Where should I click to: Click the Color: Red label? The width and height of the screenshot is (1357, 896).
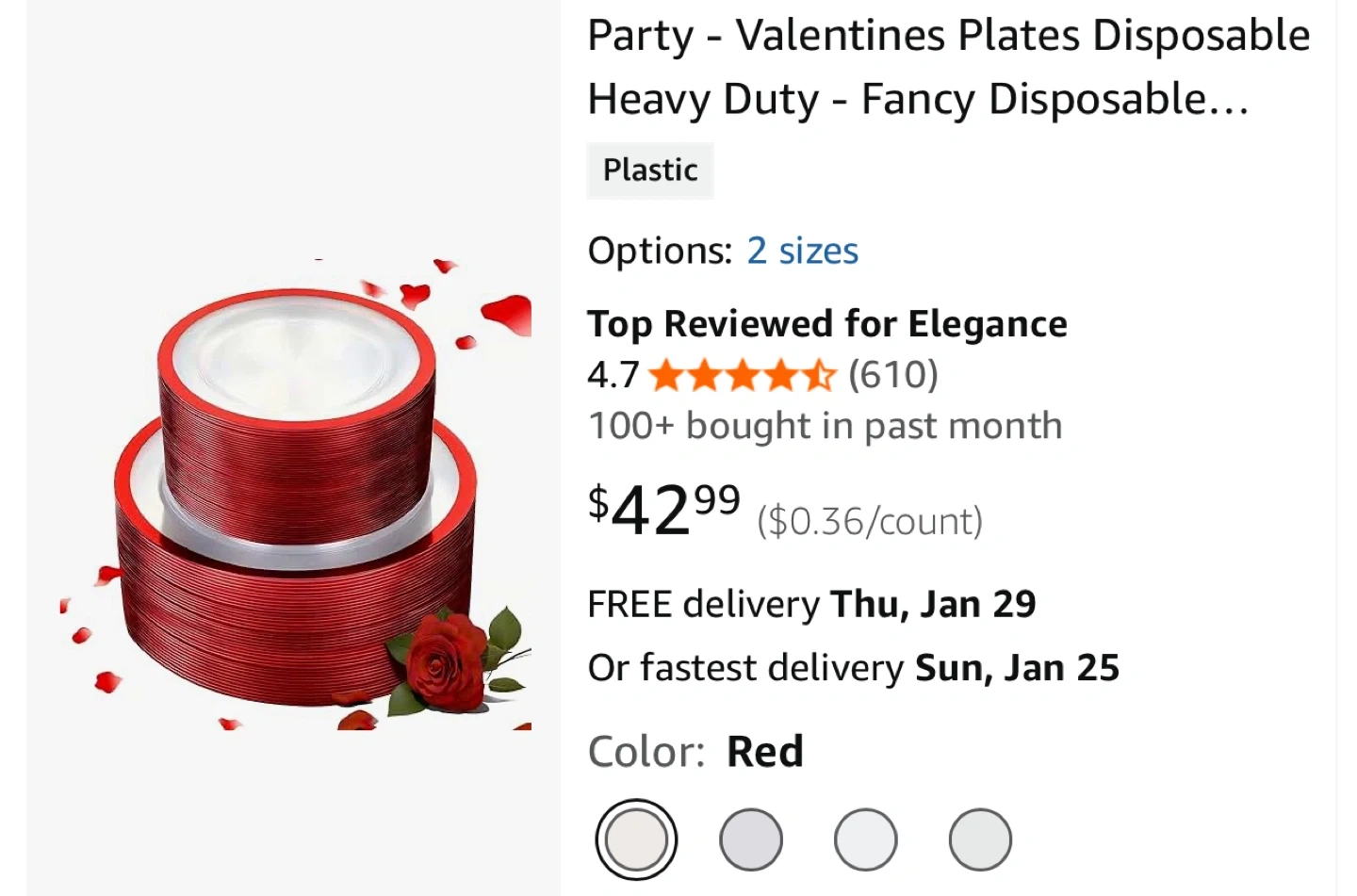695,752
